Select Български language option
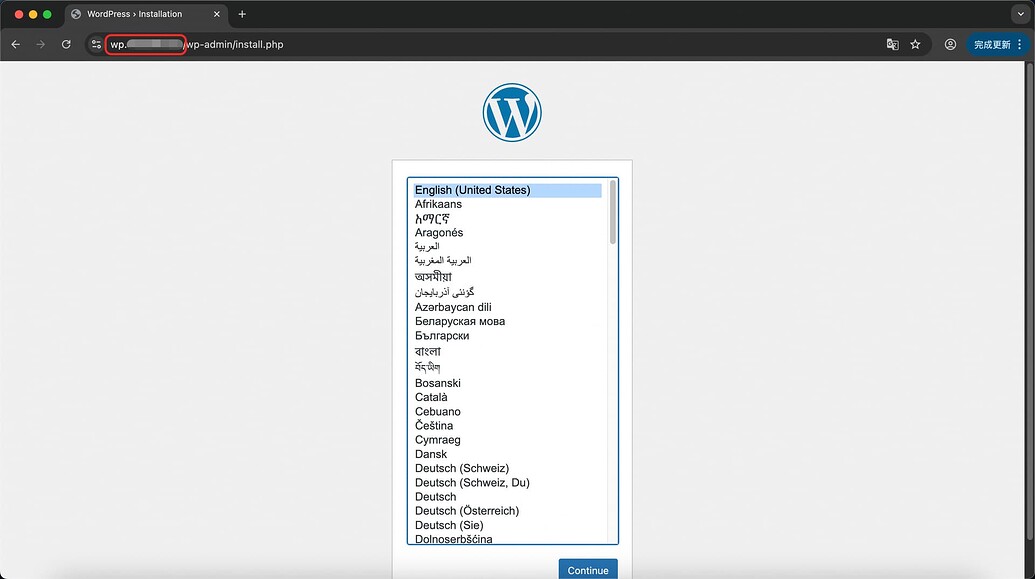 (507, 335)
